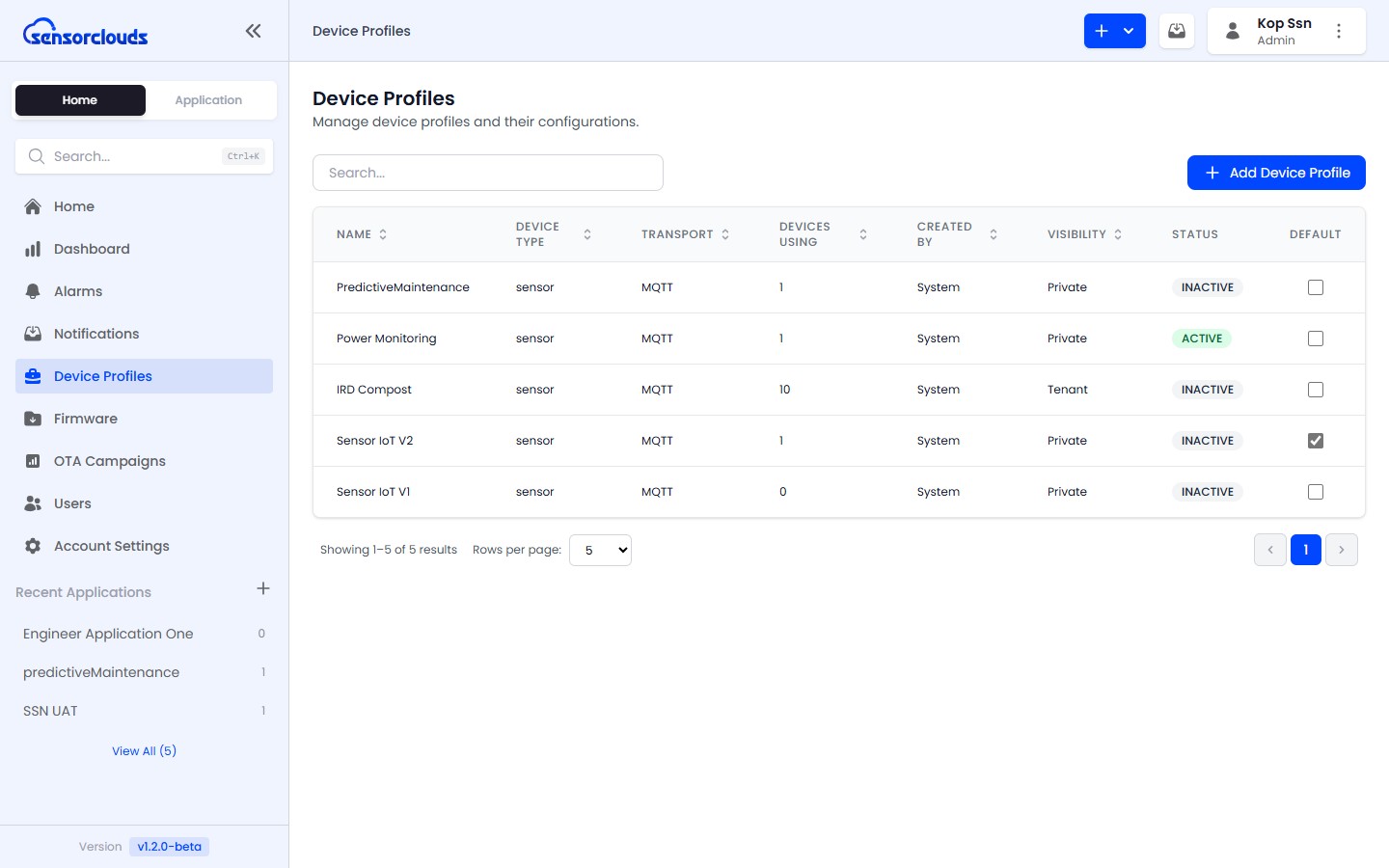The width and height of the screenshot is (1389, 868).
Task: Check the Default box for PredictiveMaintenance
Action: click(1316, 286)
